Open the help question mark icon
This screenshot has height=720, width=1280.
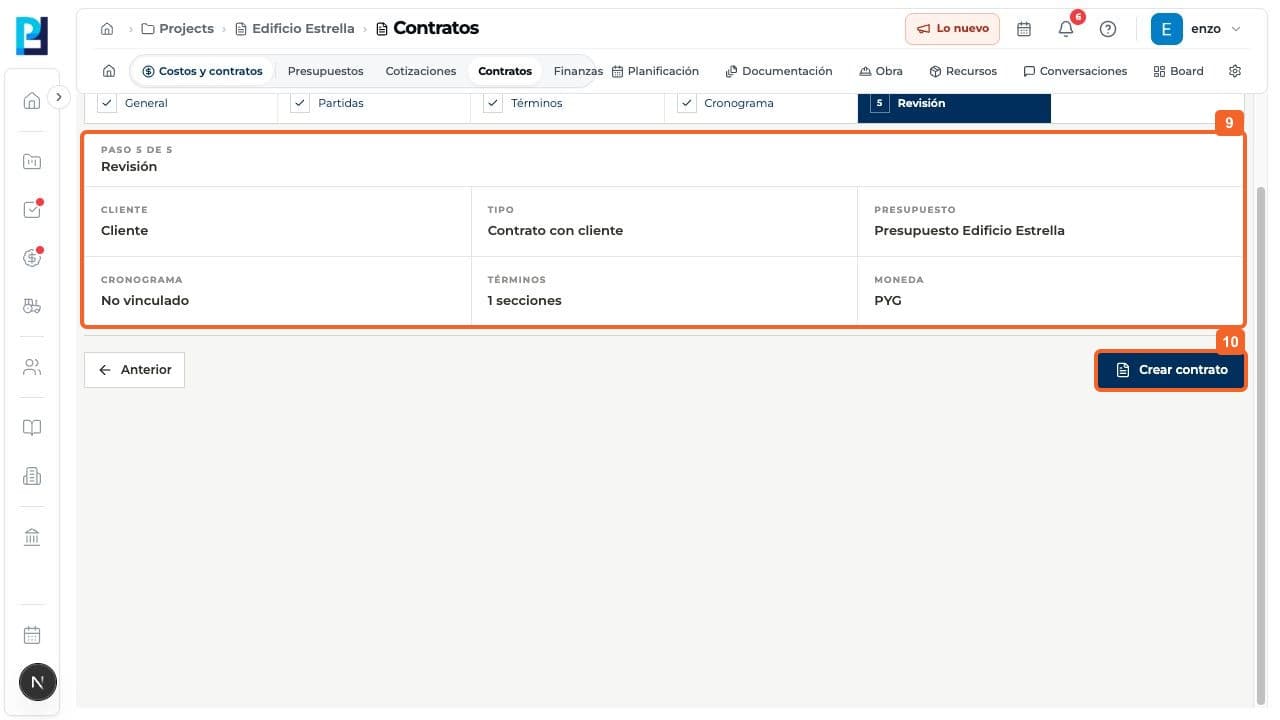tap(1108, 29)
